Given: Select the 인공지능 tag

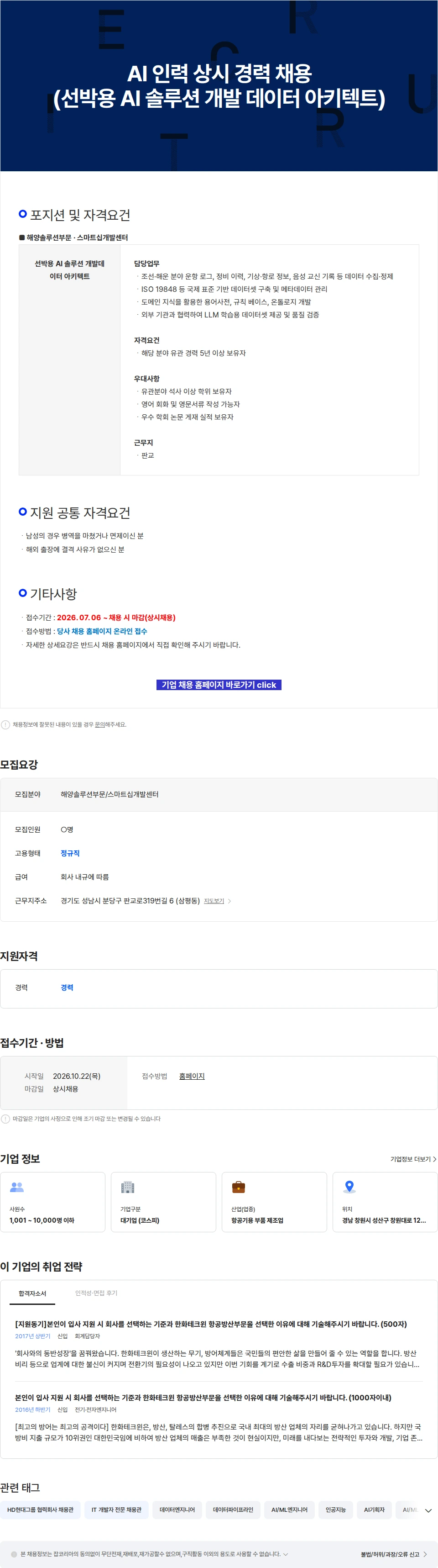Looking at the screenshot, I should 336,1510.
